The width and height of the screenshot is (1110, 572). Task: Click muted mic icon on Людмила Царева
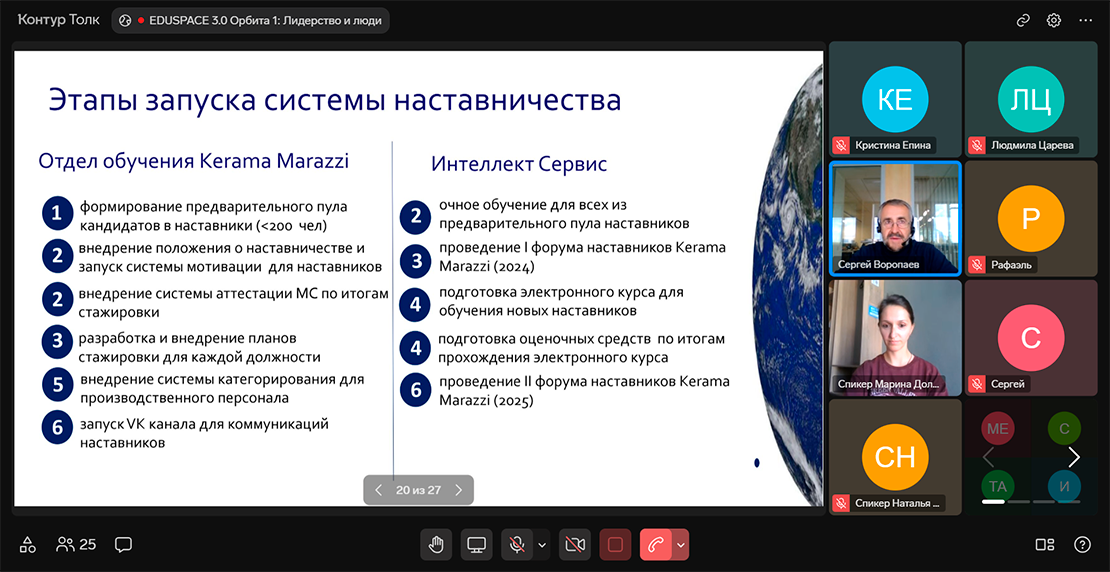tap(977, 146)
